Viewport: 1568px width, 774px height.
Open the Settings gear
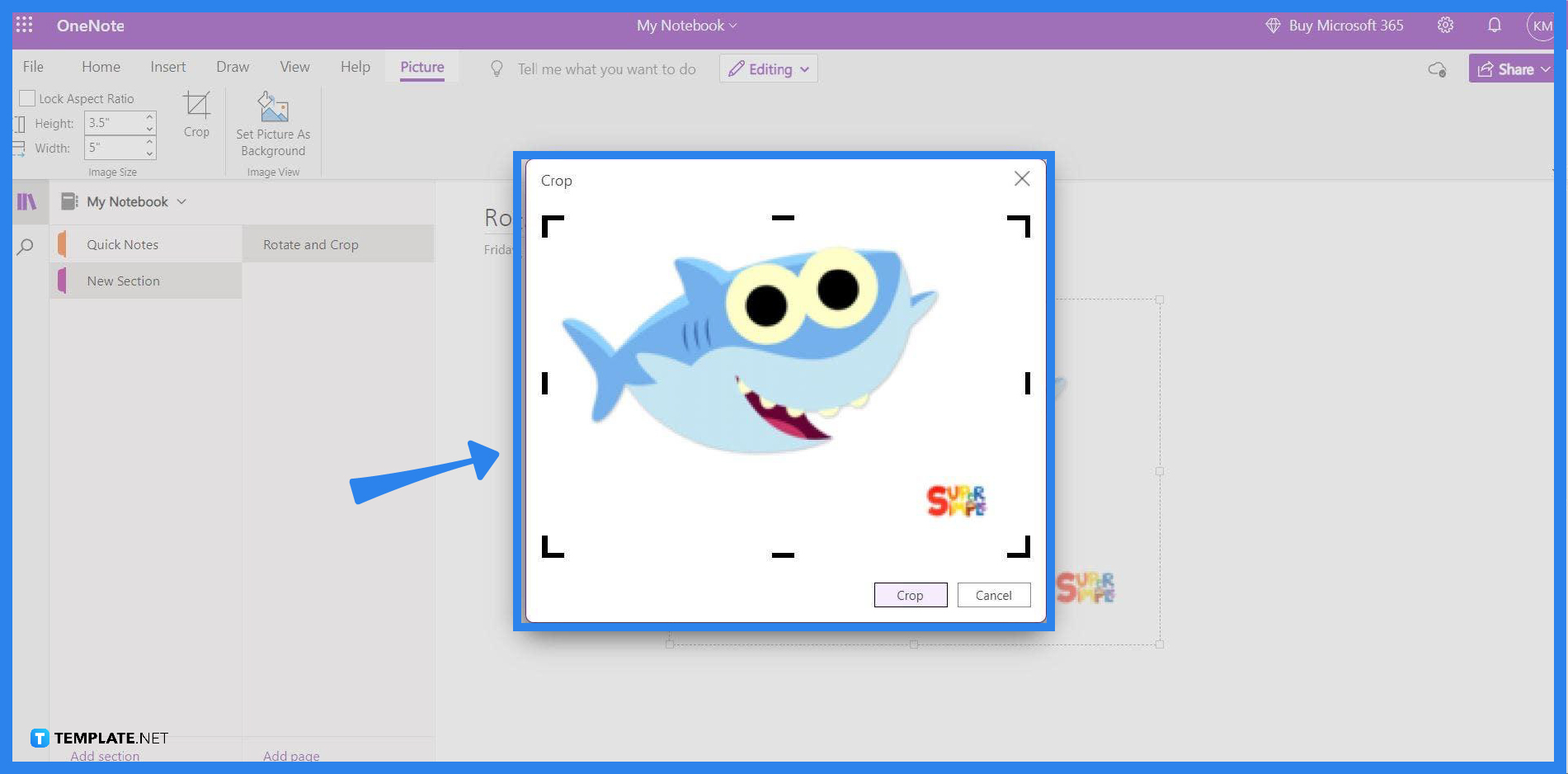coord(1445,25)
